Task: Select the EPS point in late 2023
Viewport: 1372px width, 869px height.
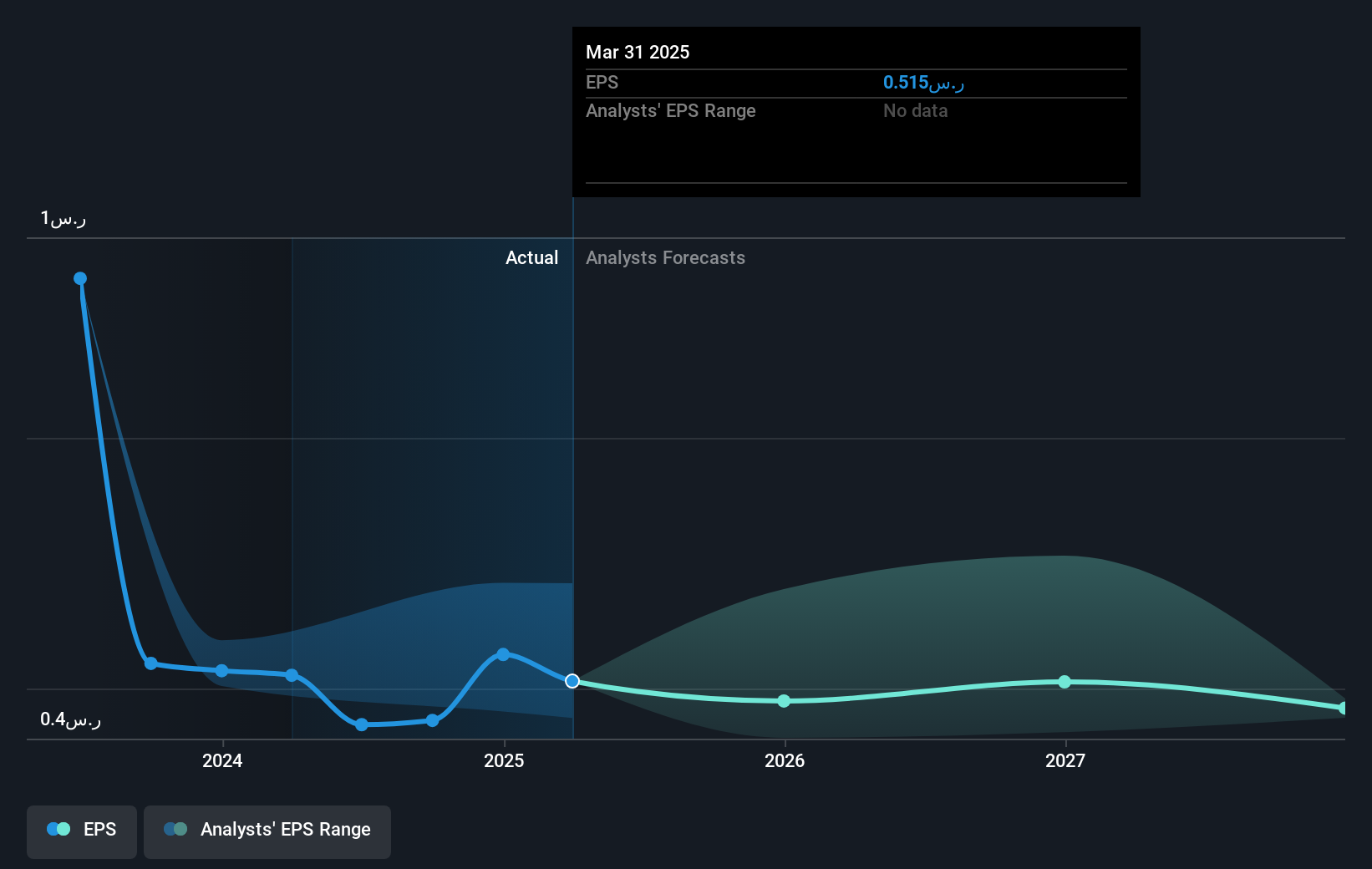Action: pos(151,663)
